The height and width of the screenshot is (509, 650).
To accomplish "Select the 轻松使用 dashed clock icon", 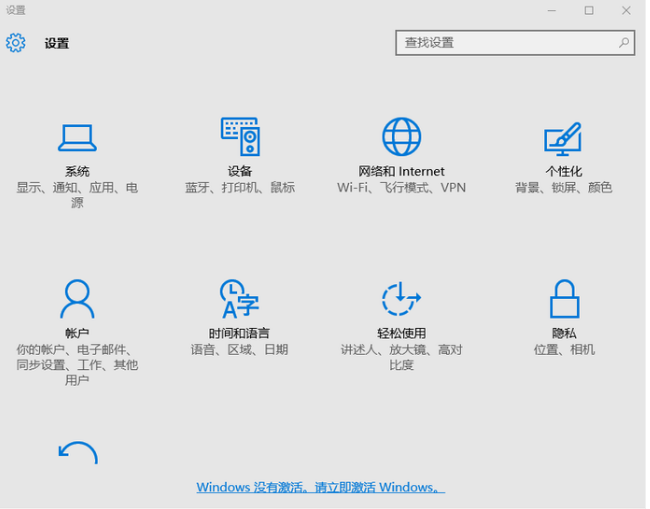I will 401,298.
